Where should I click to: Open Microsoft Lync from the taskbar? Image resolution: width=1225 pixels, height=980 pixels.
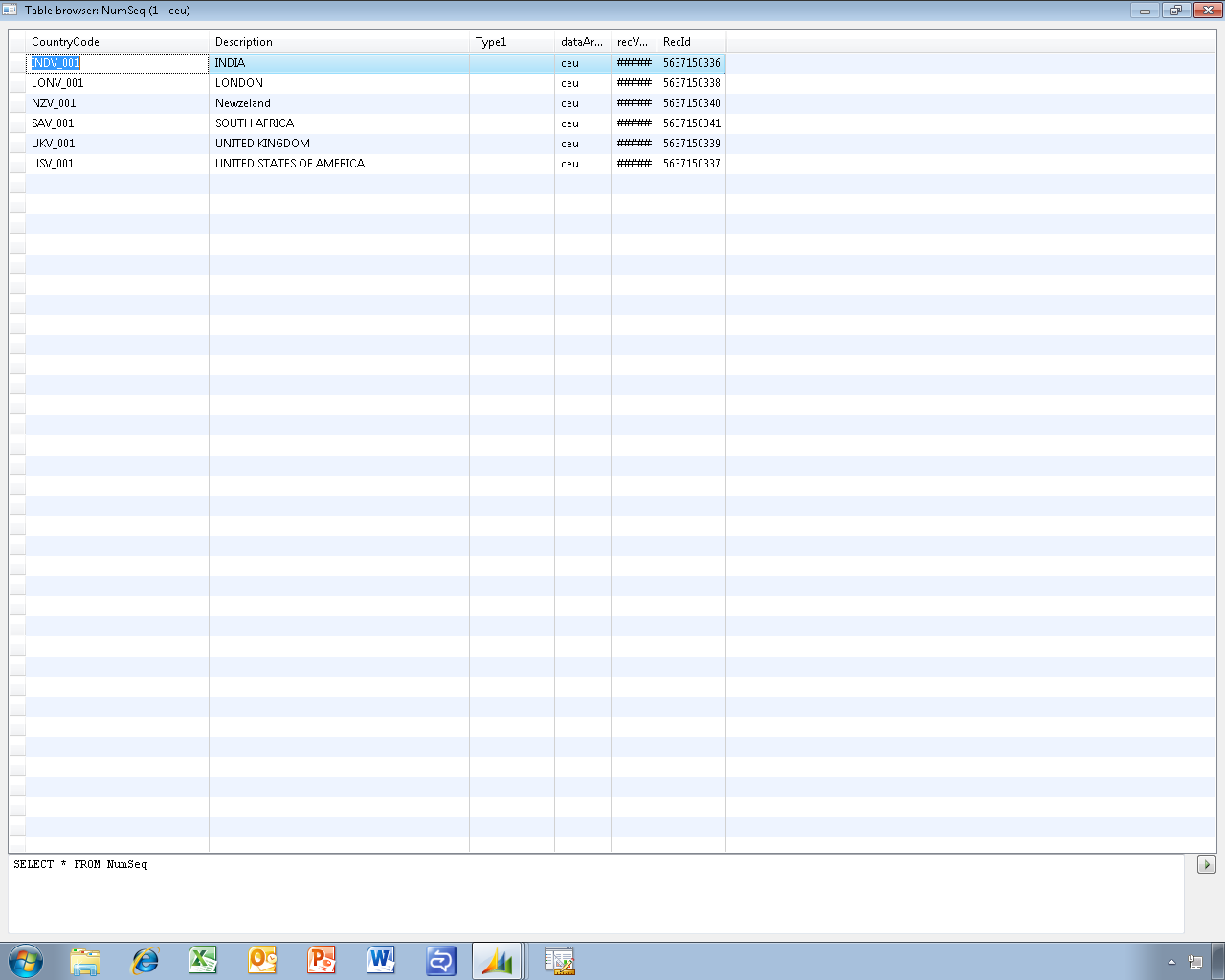click(440, 960)
